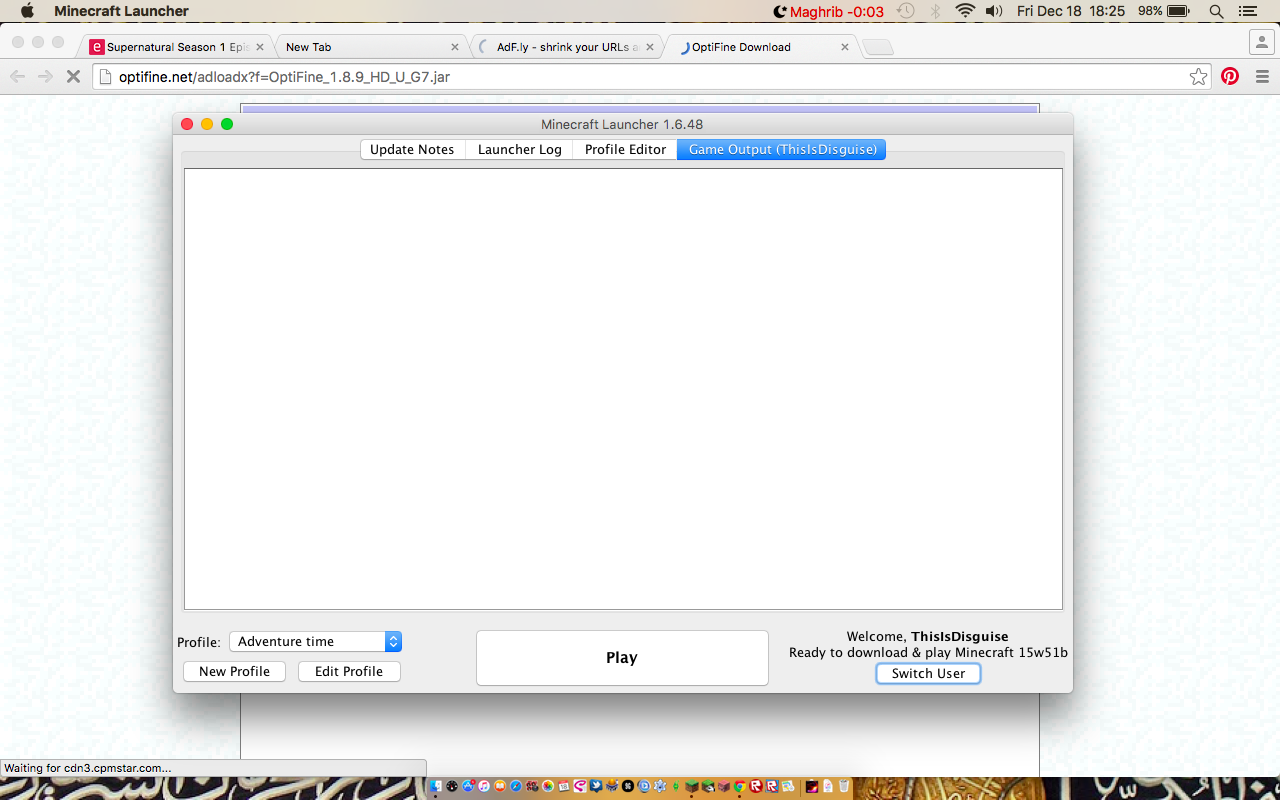1280x800 pixels.
Task: Switch to the AdF.ly browser tab
Action: click(566, 47)
